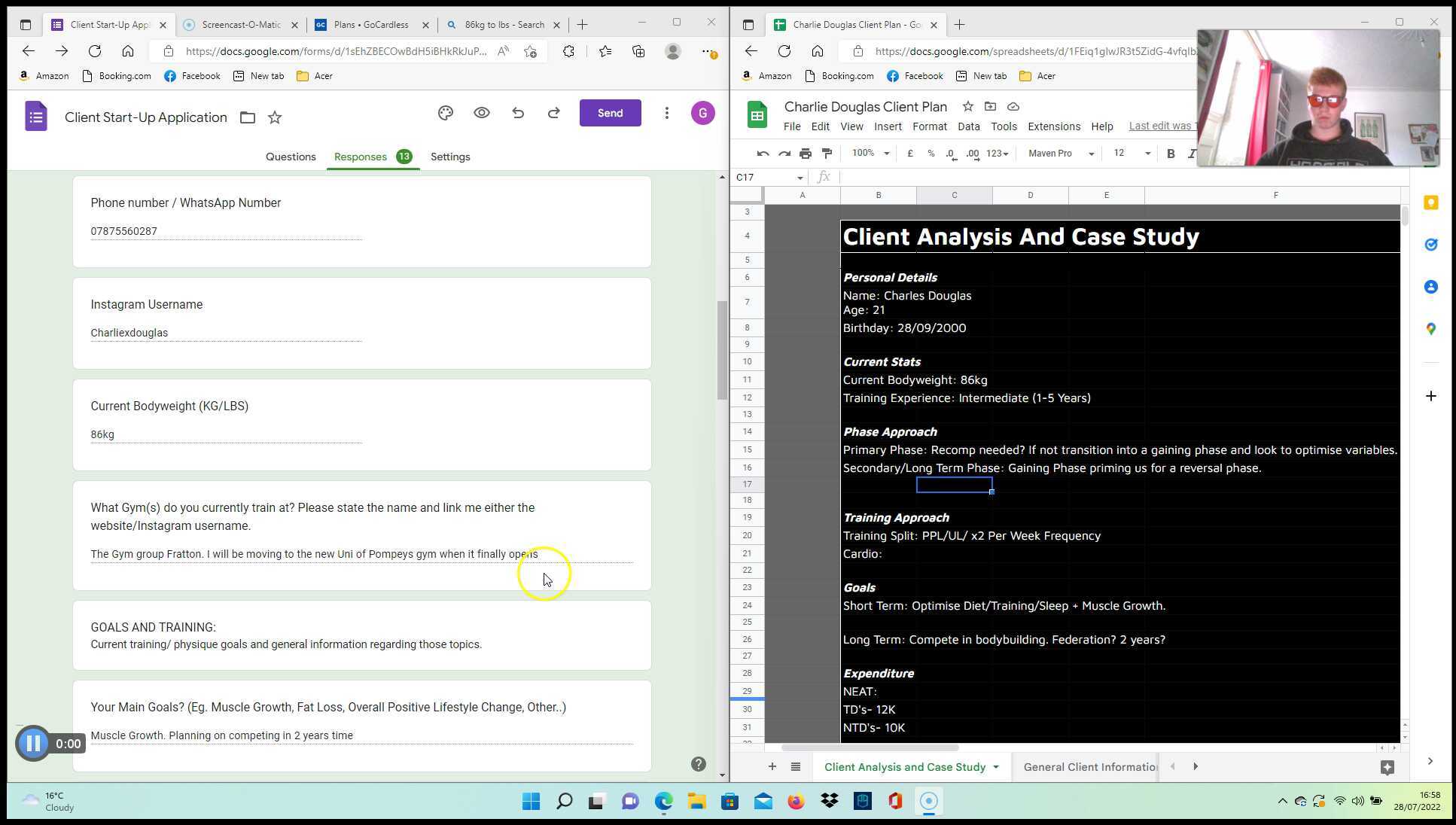Open Google Tasks side panel icon
Image resolution: width=1456 pixels, height=825 pixels.
coord(1431,245)
